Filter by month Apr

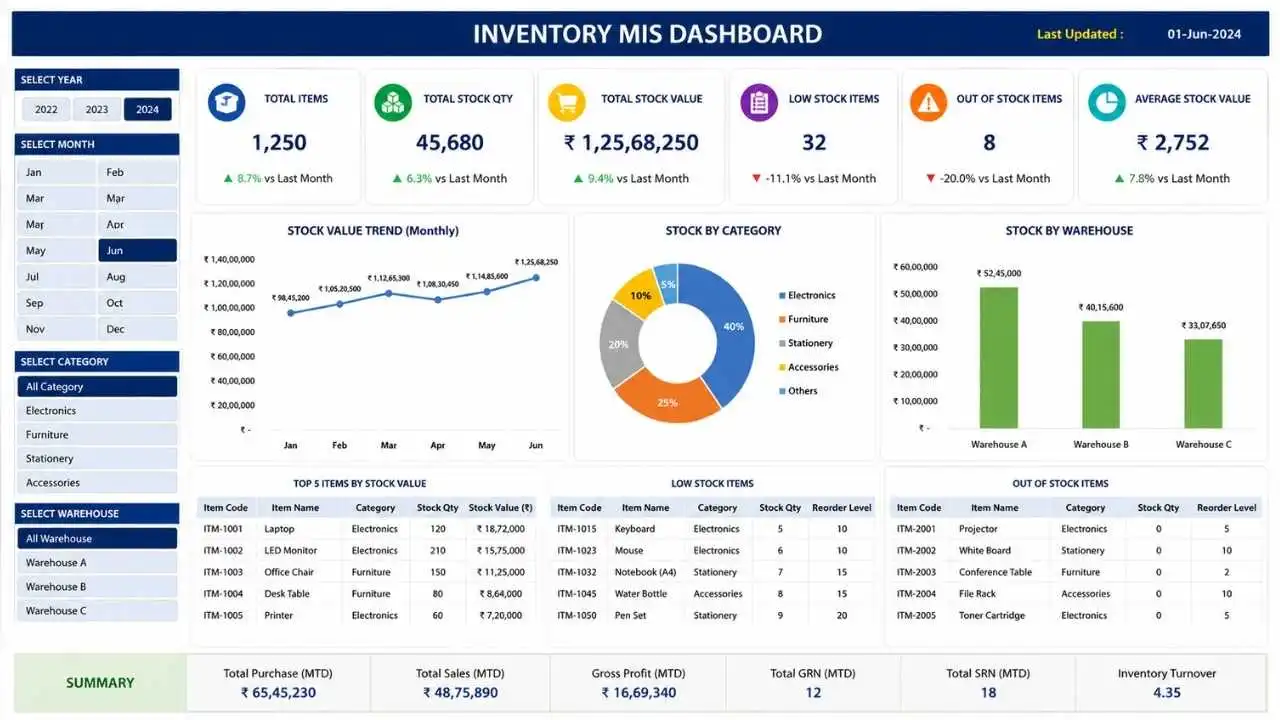tap(138, 225)
